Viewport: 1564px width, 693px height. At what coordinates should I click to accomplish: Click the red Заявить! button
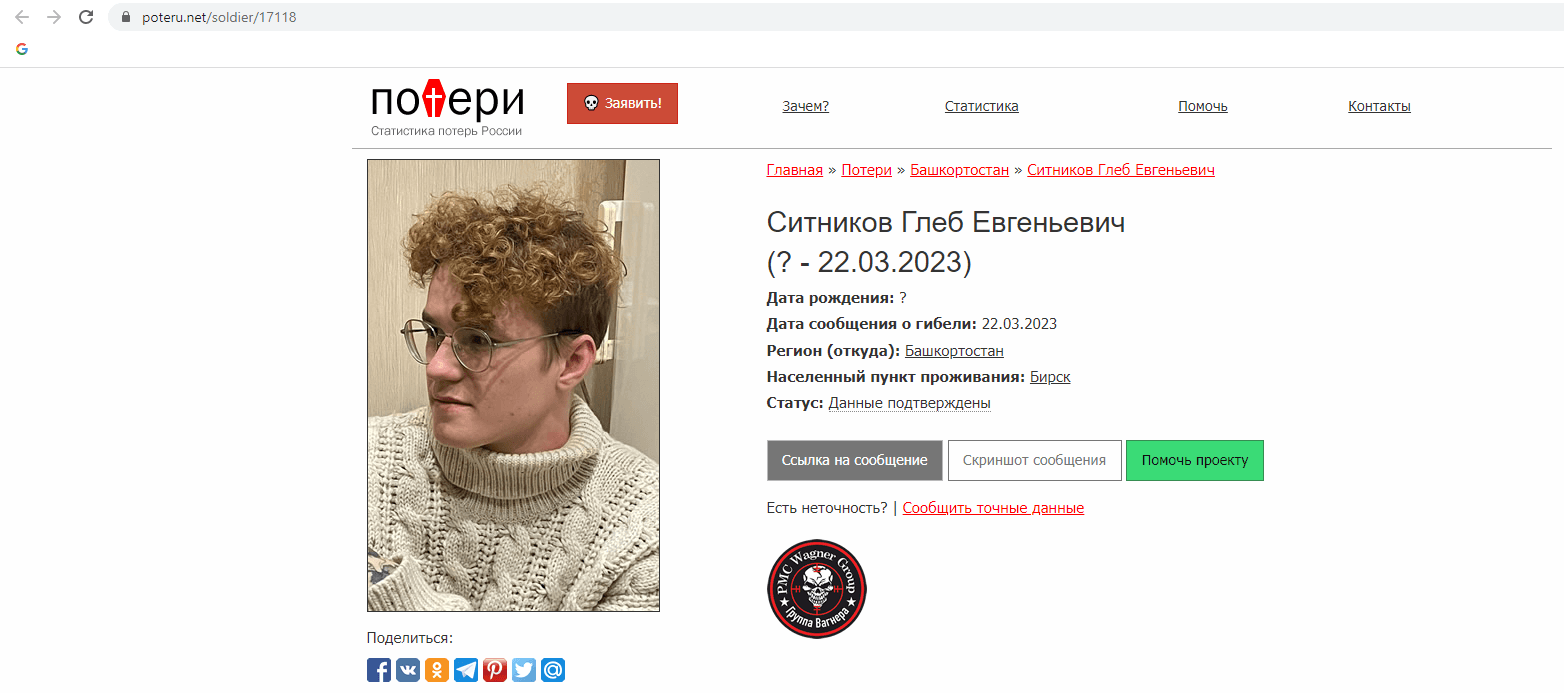[x=622, y=104]
